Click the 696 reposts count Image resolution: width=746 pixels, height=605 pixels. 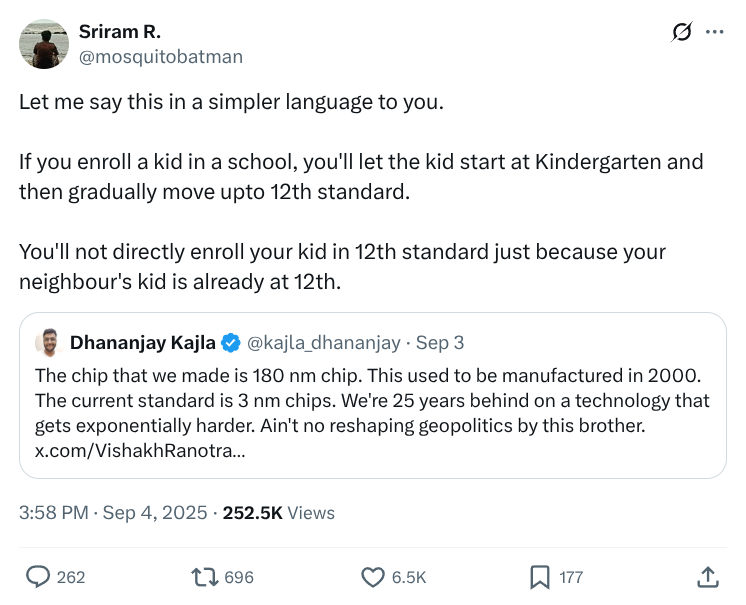239,577
